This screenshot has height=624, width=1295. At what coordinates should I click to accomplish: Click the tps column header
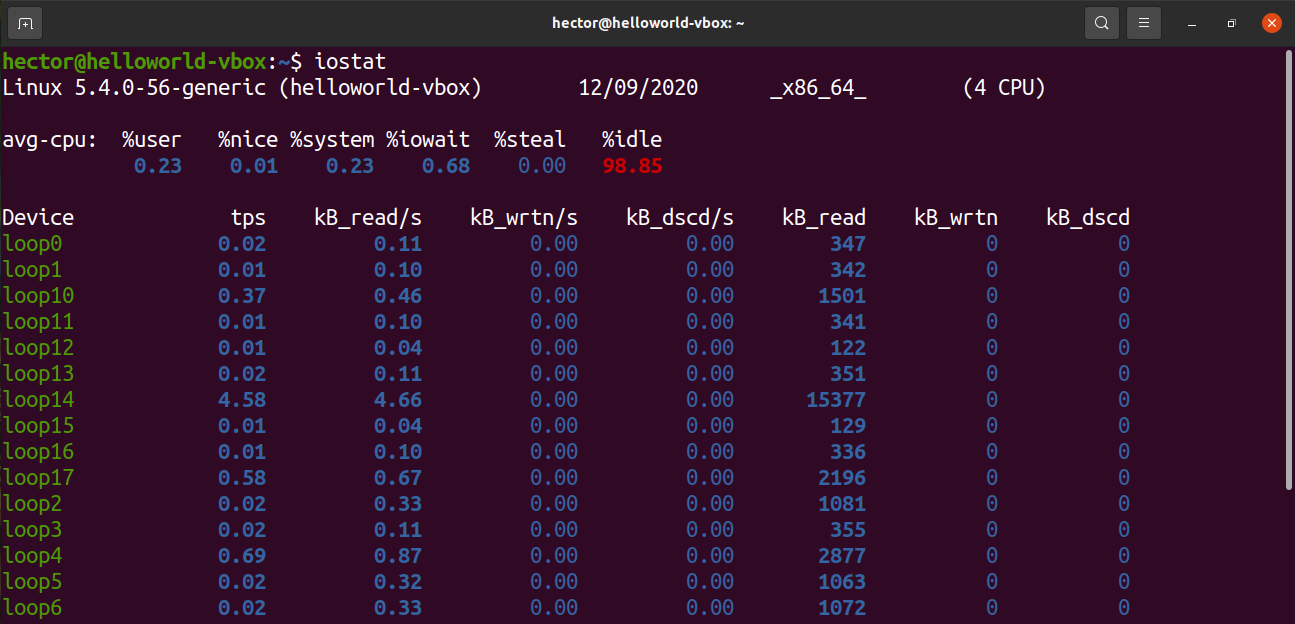tap(248, 218)
